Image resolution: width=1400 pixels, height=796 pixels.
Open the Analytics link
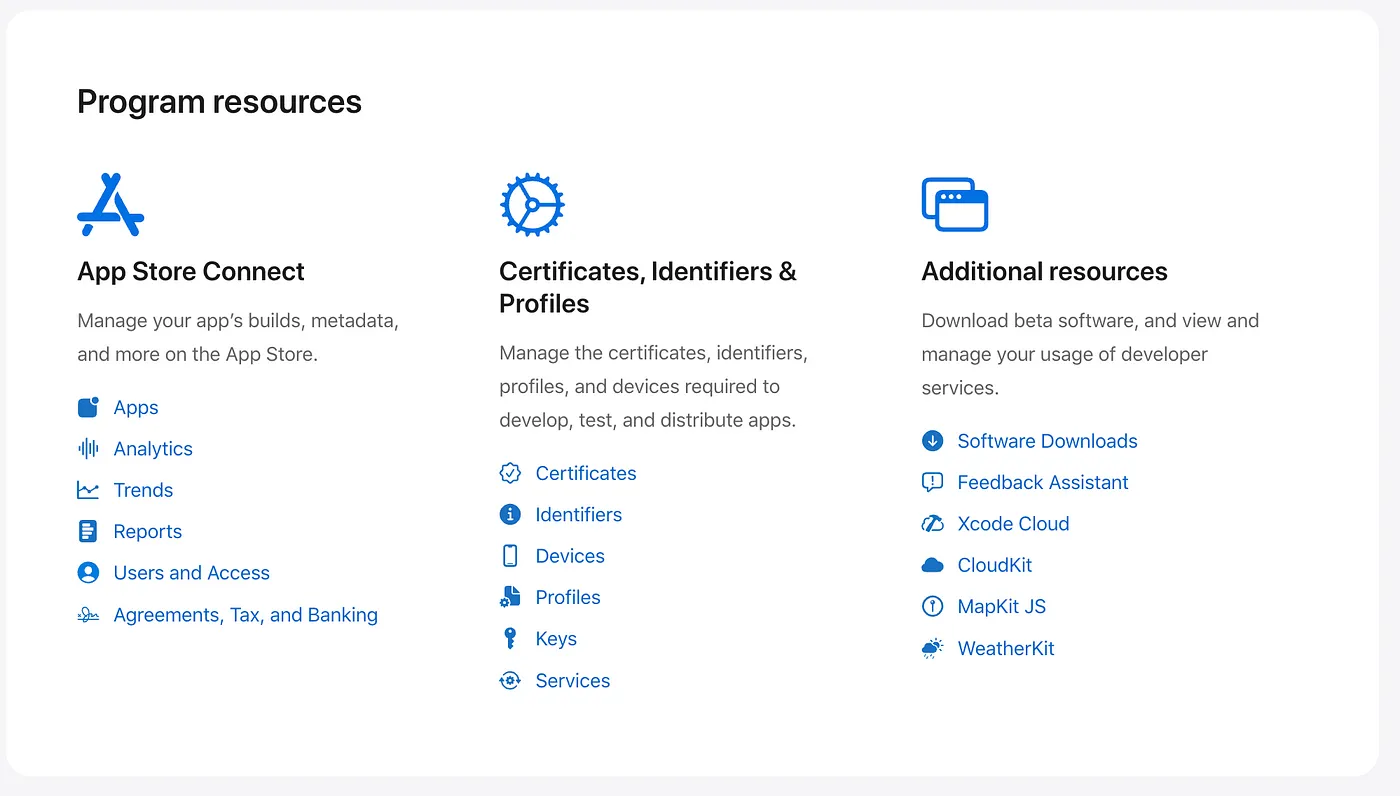(x=153, y=449)
